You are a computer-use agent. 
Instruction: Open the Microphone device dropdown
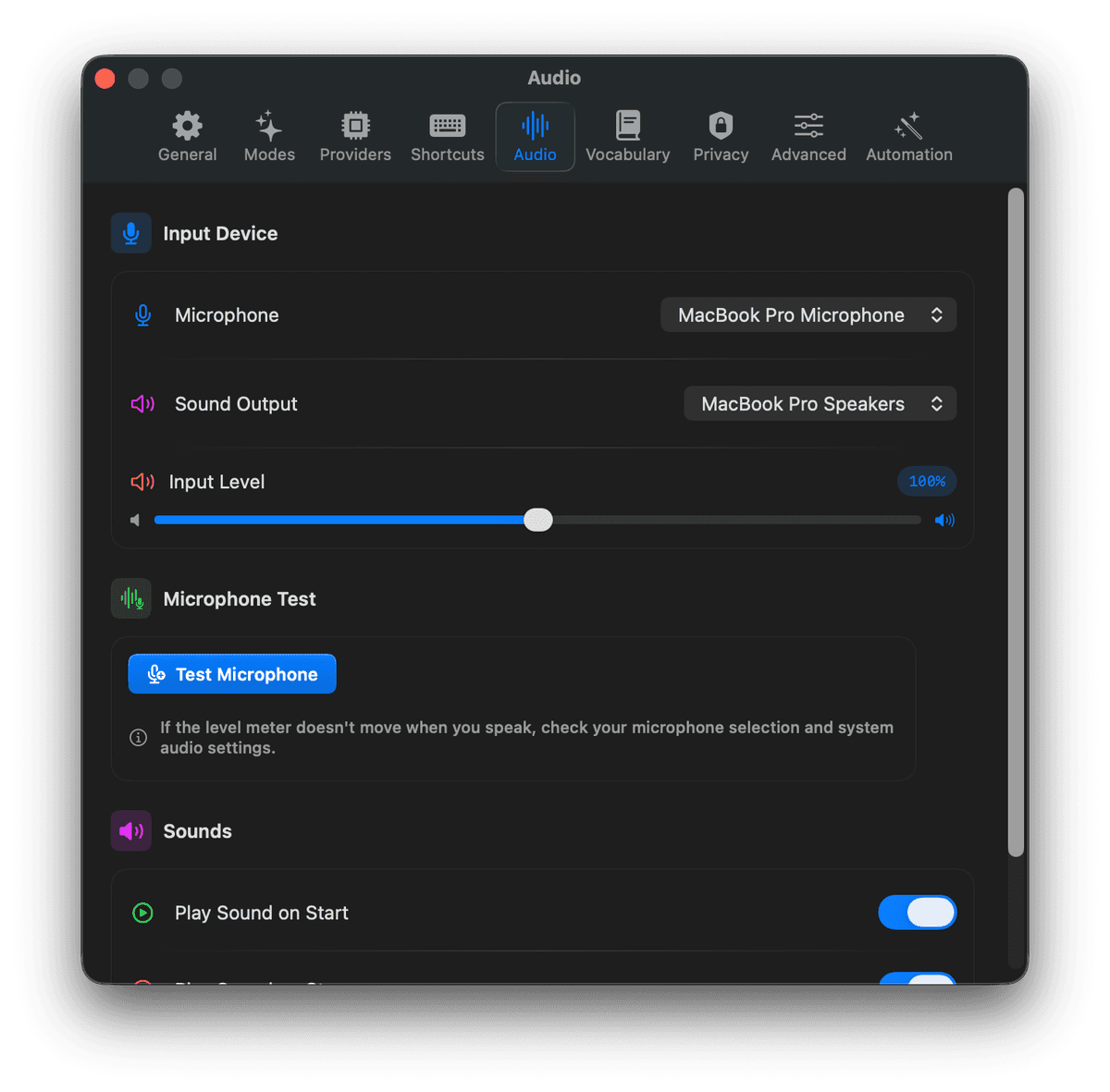(807, 314)
